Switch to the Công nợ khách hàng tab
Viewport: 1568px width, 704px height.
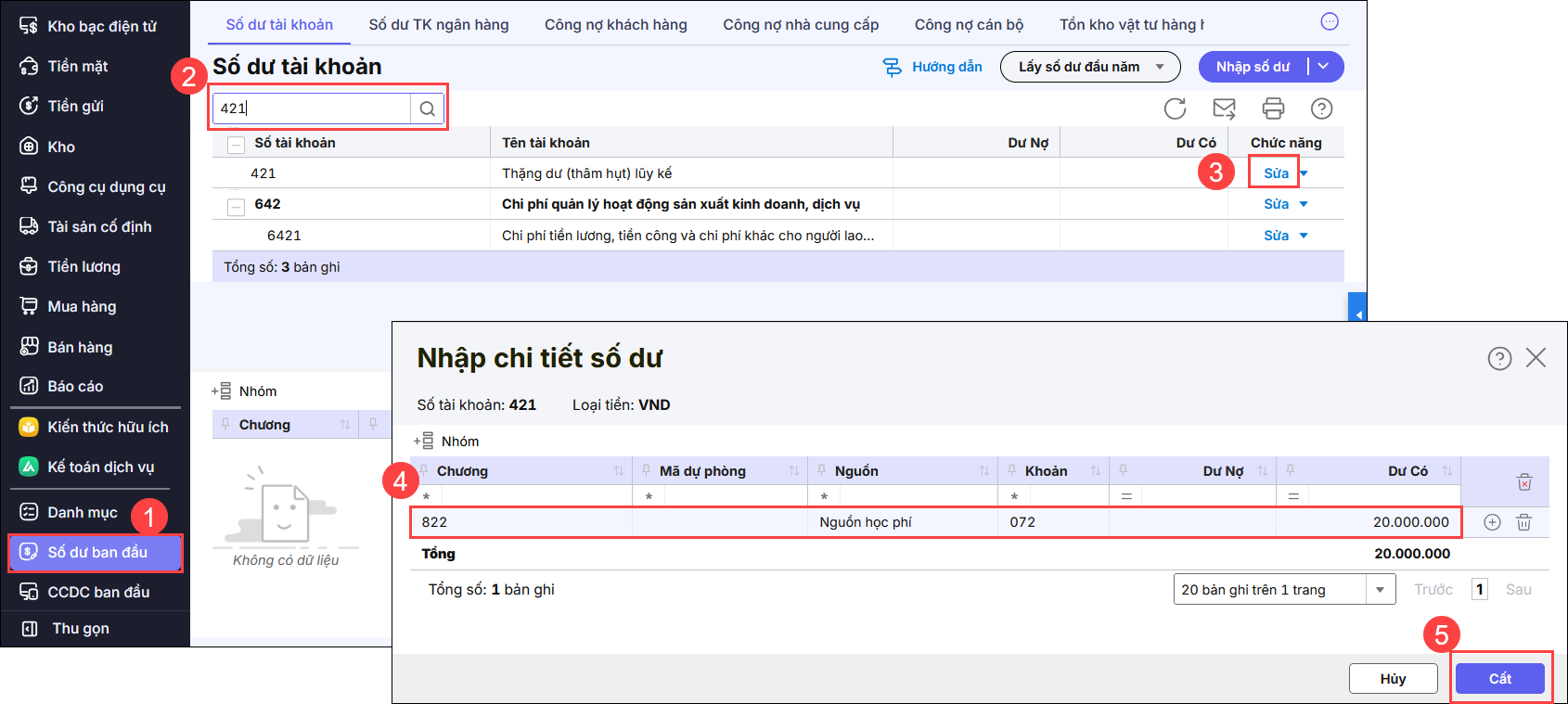coord(615,25)
